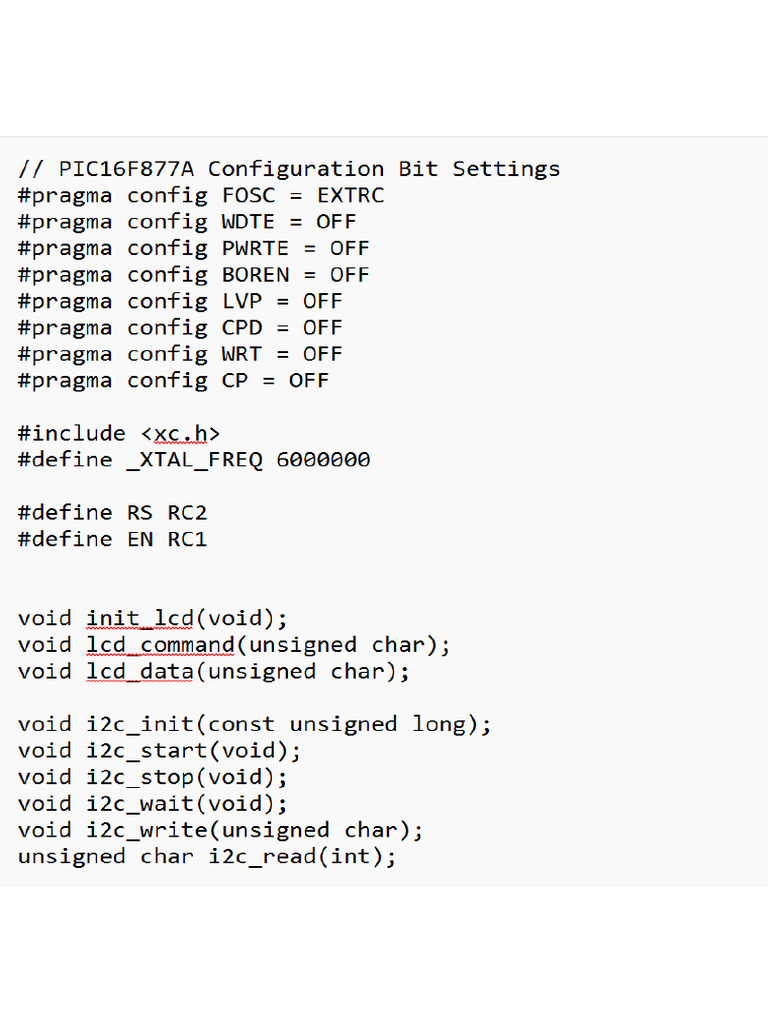Click the FOSC = EXTRC pragma line
This screenshot has height=1024, width=768.
201,195
